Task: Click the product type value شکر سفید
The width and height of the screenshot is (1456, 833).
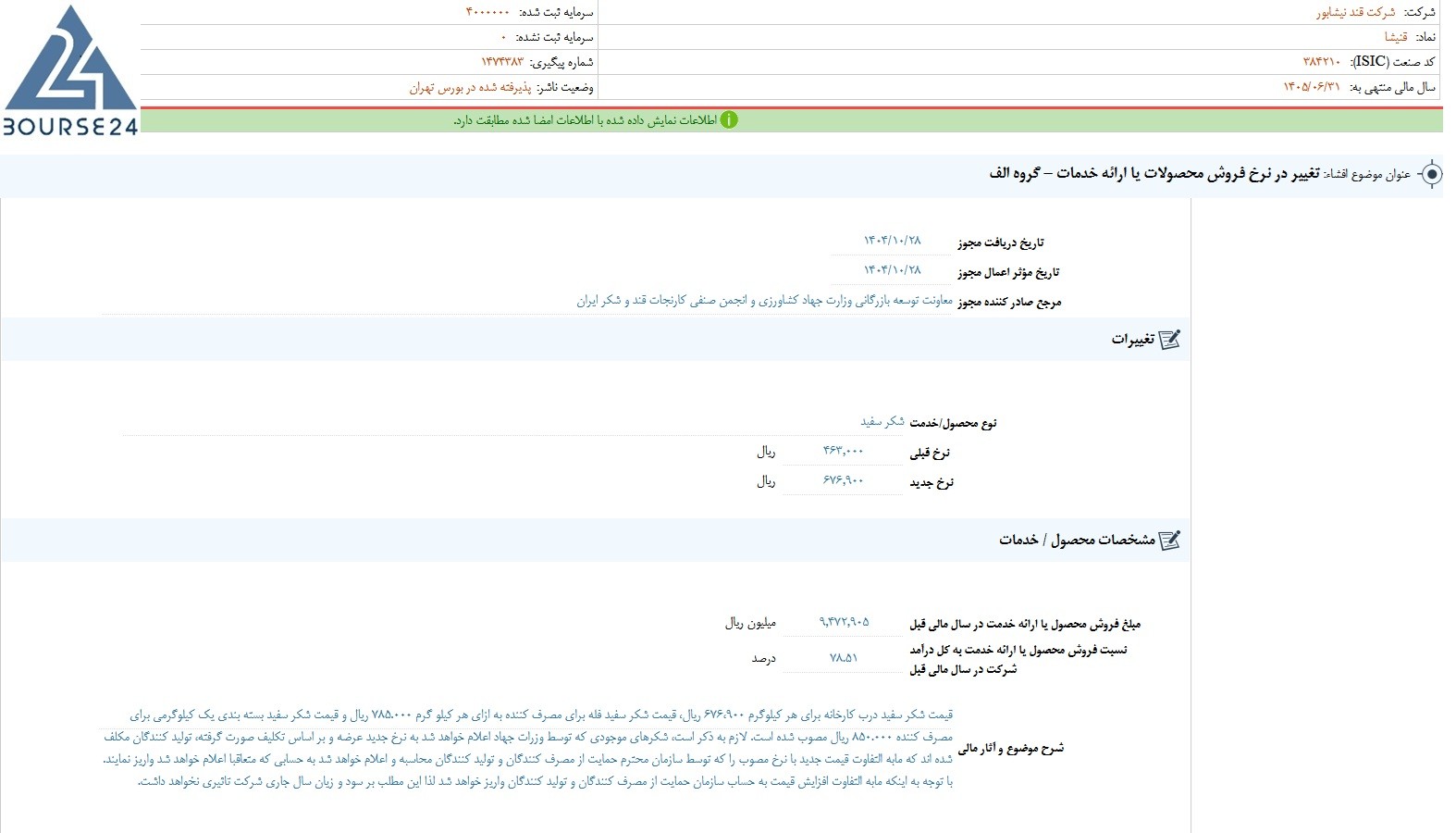Action: 882,422
